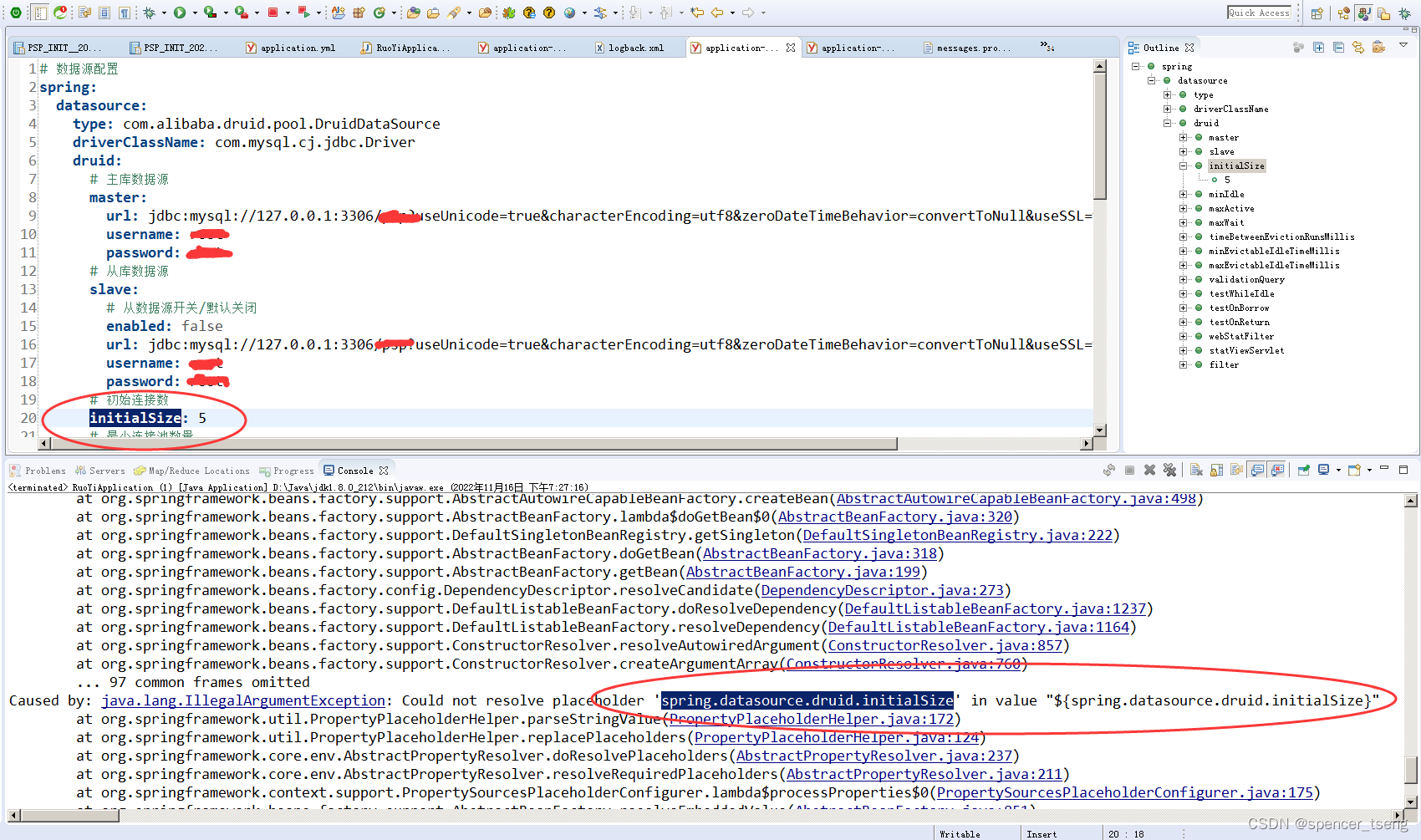Toggle Show Console When Standard Out Changes
Viewport: 1421px width, 840px height.
[1256, 470]
